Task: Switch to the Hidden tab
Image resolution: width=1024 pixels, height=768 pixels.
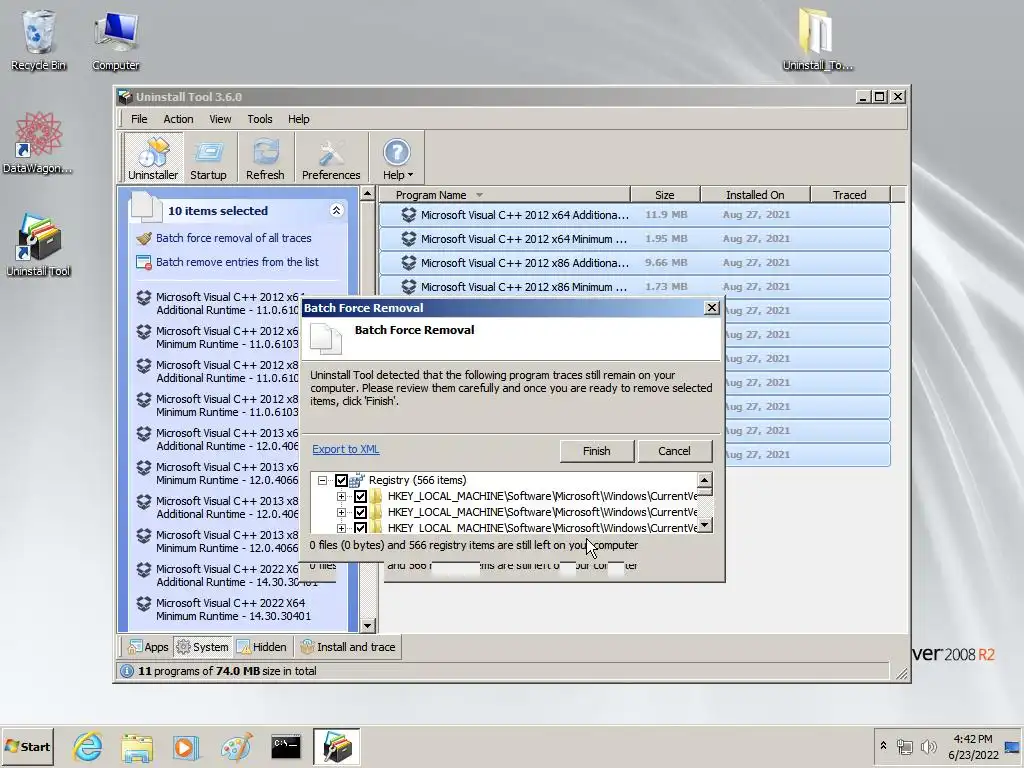Action: coord(261,647)
